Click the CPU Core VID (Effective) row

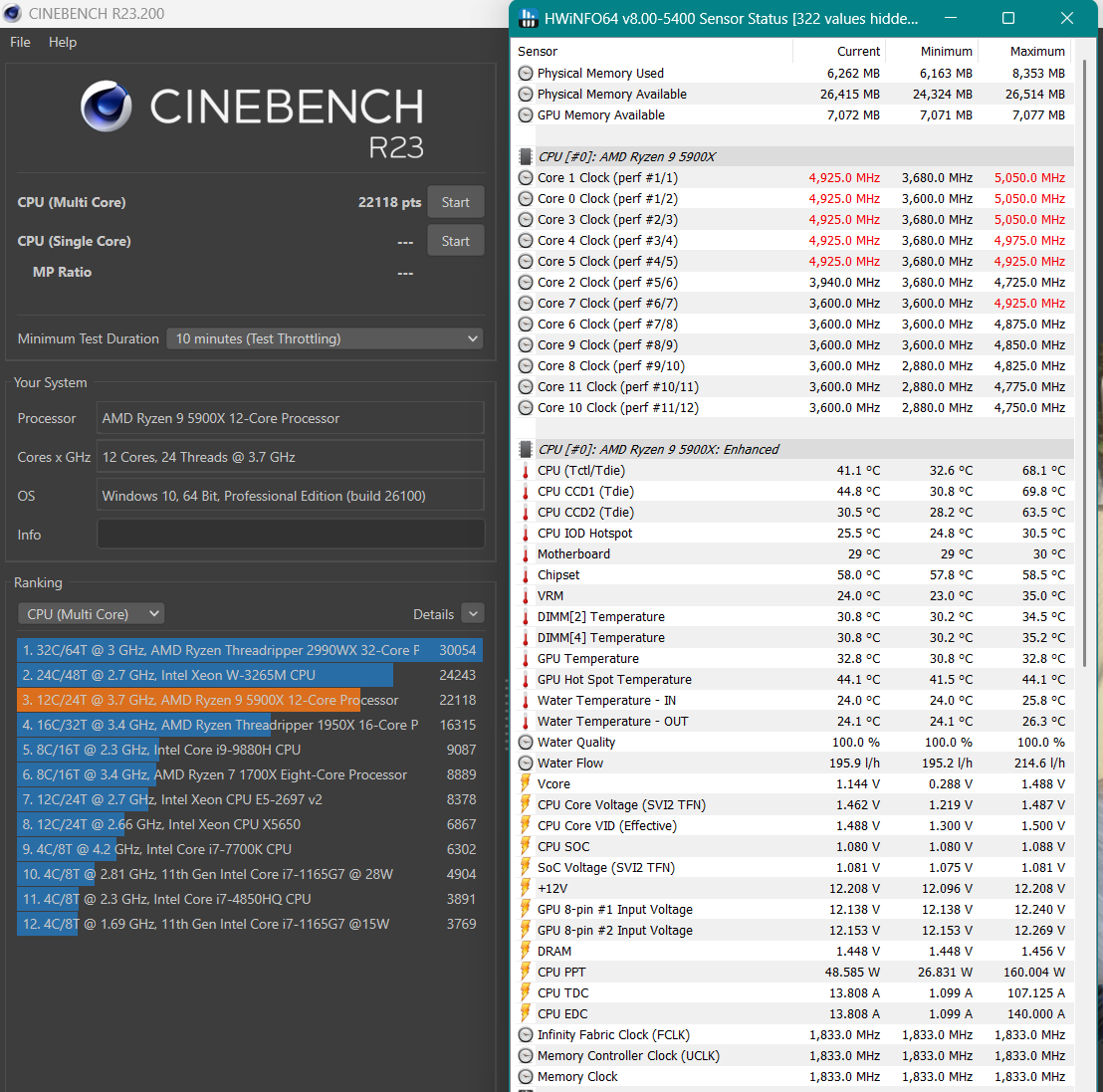(794, 826)
